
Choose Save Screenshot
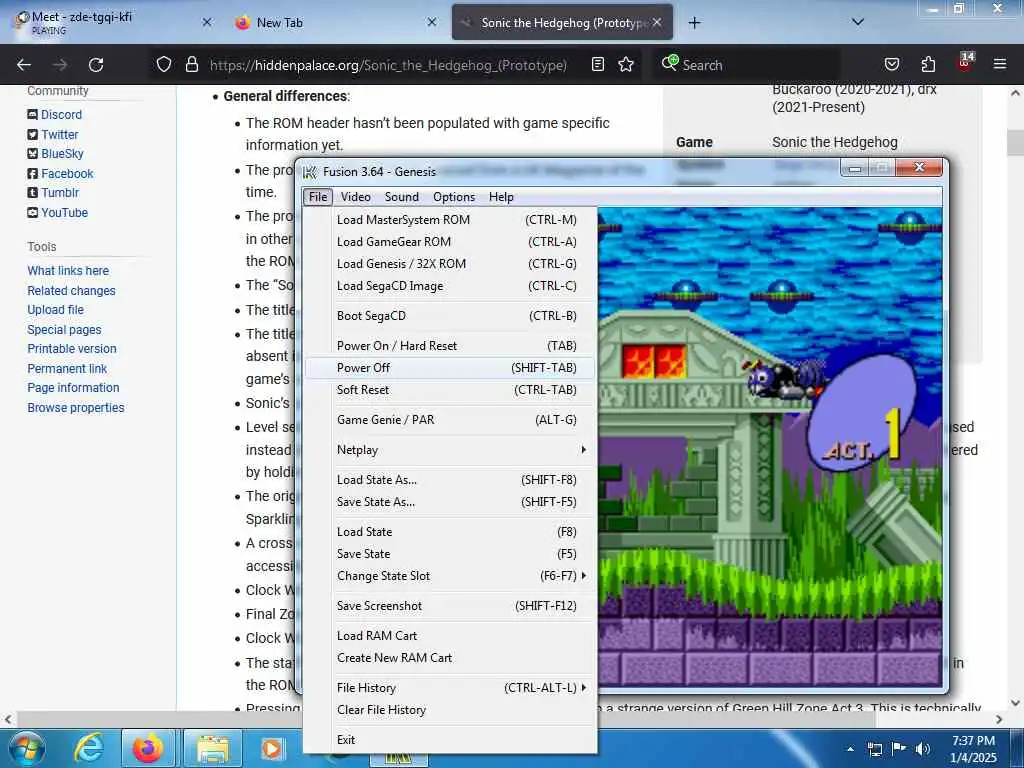[450, 606]
